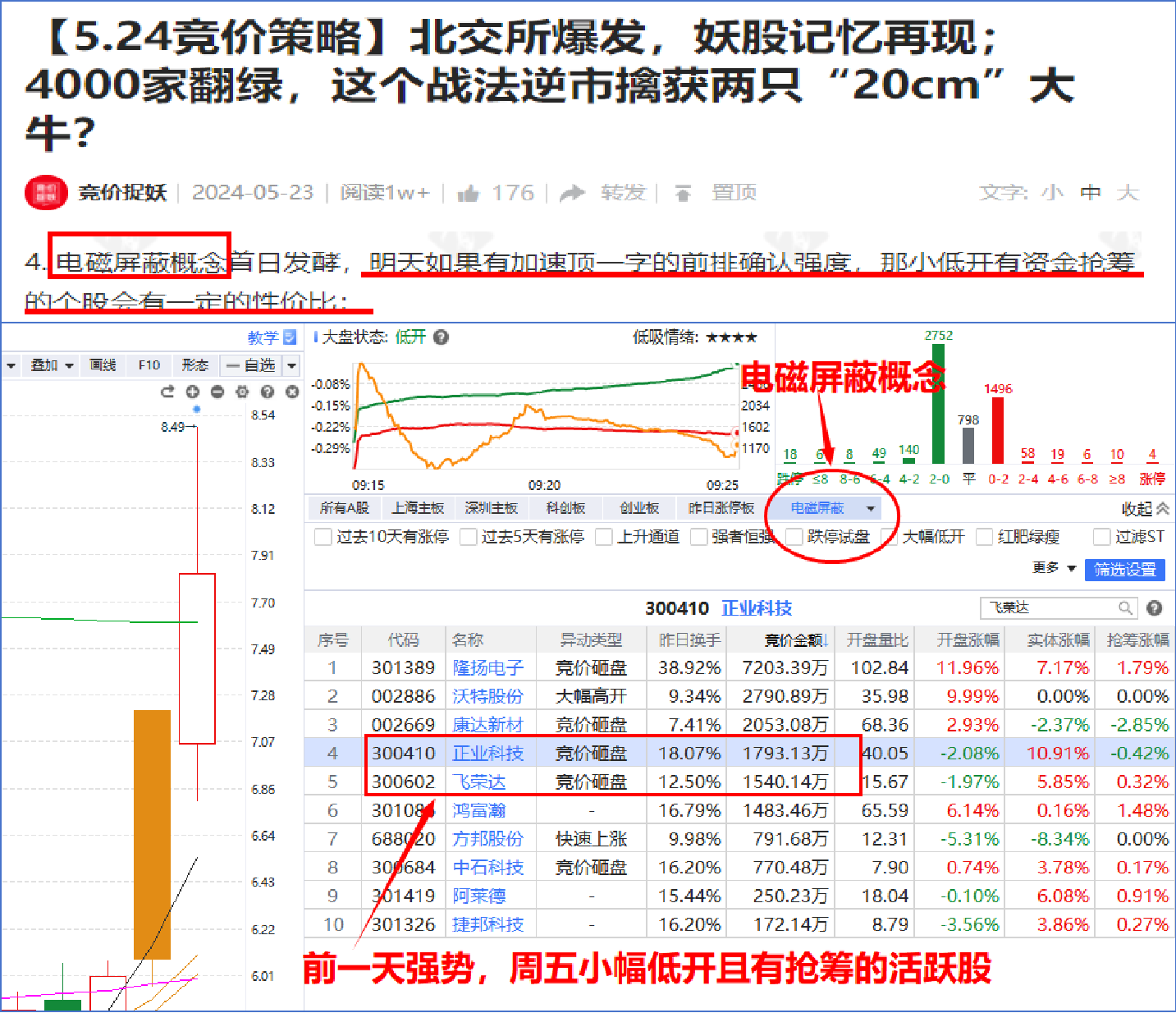The image size is (1176, 1013).
Task: Open the 电磁屏蔽 concept dropdown
Action: [870, 509]
